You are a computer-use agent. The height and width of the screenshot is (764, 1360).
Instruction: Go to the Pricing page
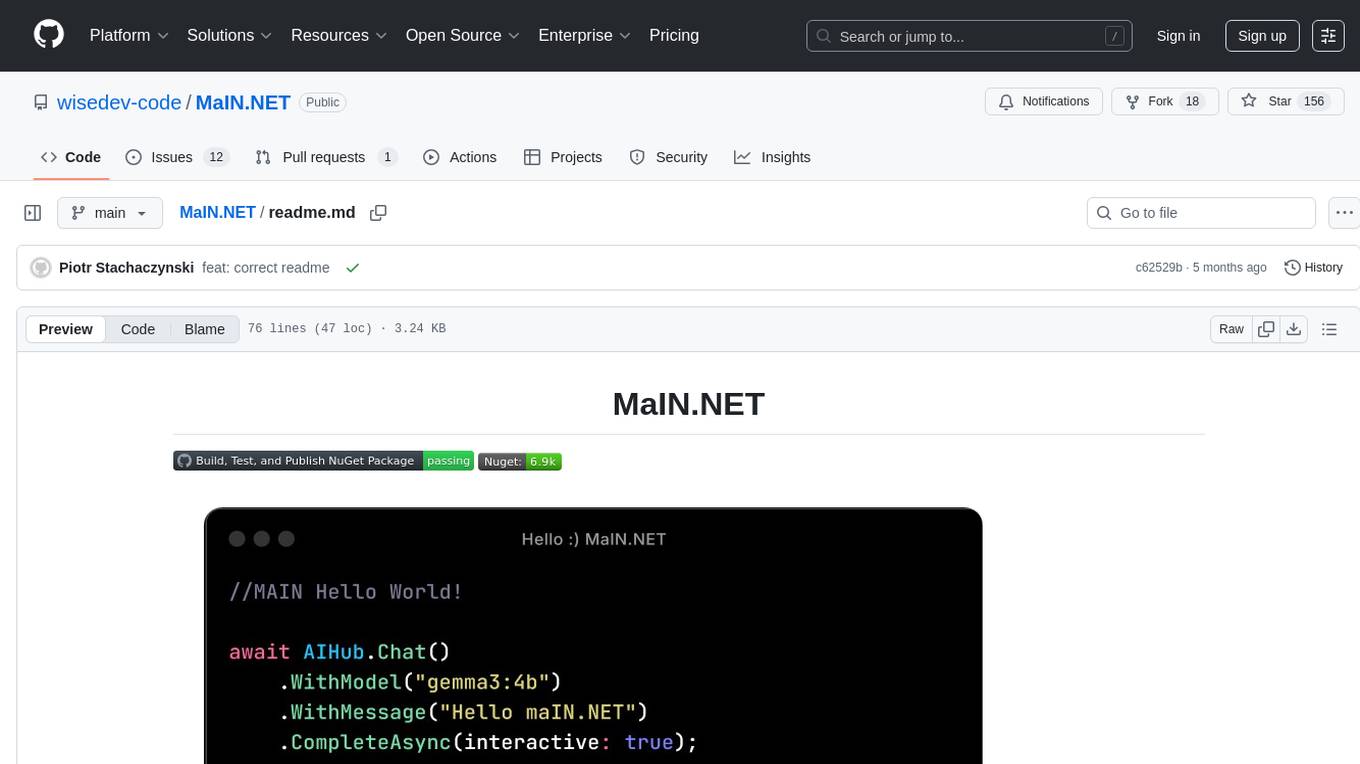tap(674, 35)
